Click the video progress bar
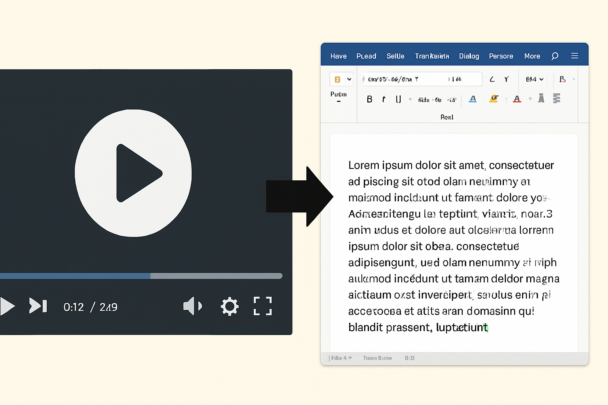608x405 pixels. click(x=140, y=276)
